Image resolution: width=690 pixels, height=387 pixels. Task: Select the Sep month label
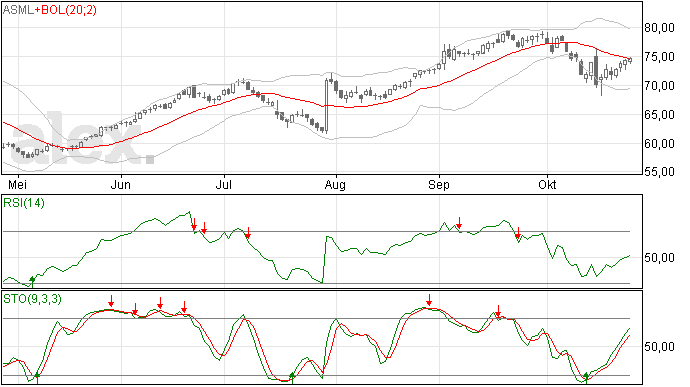click(x=439, y=184)
